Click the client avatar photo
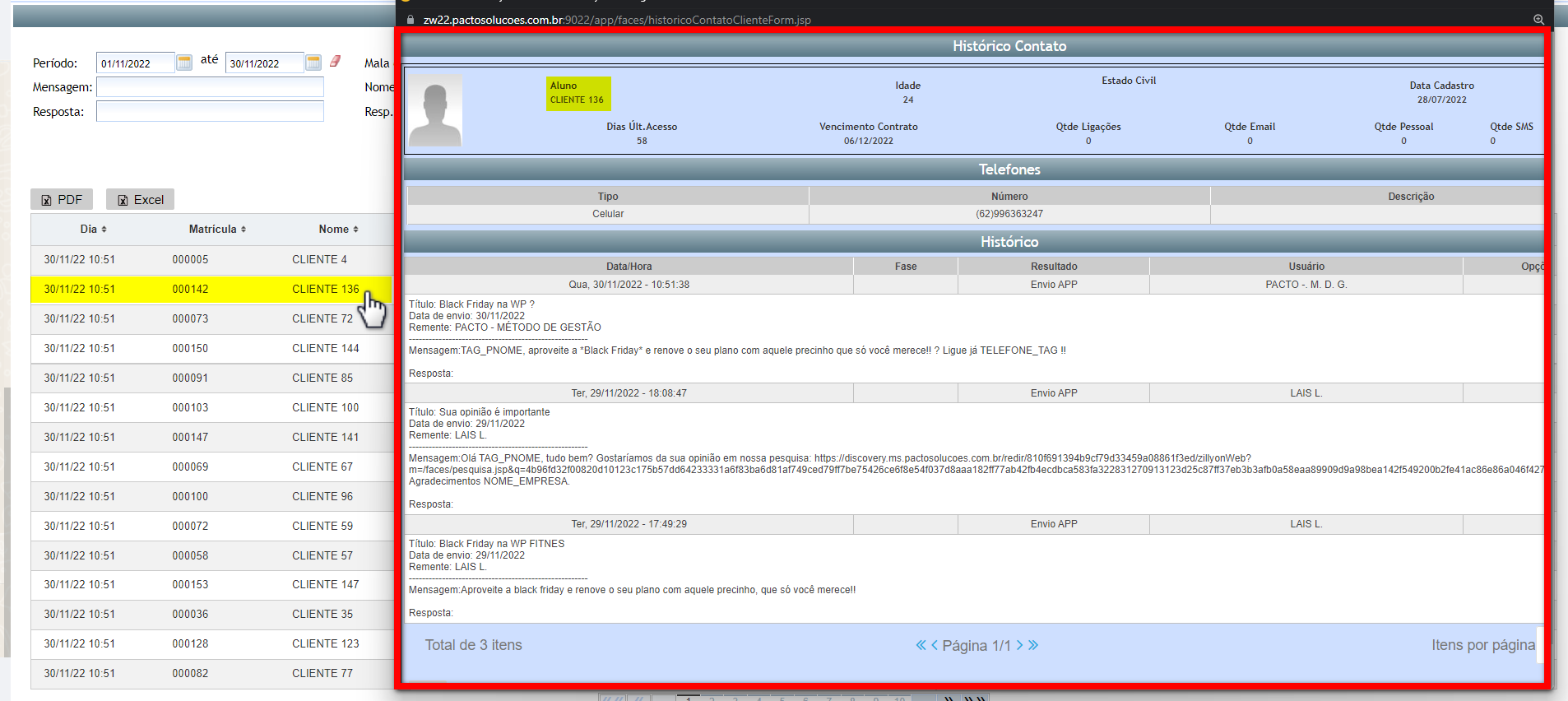 435,111
